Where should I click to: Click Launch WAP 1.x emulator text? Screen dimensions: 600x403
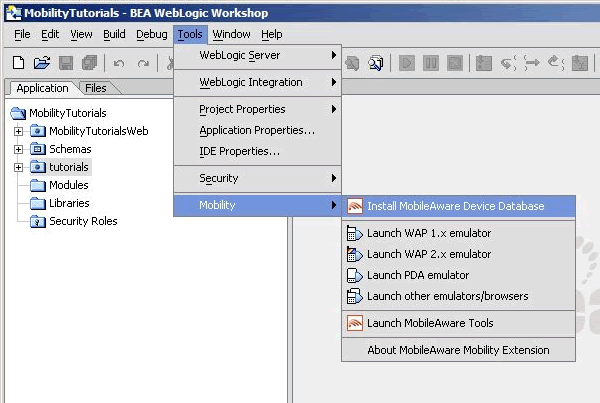point(429,233)
